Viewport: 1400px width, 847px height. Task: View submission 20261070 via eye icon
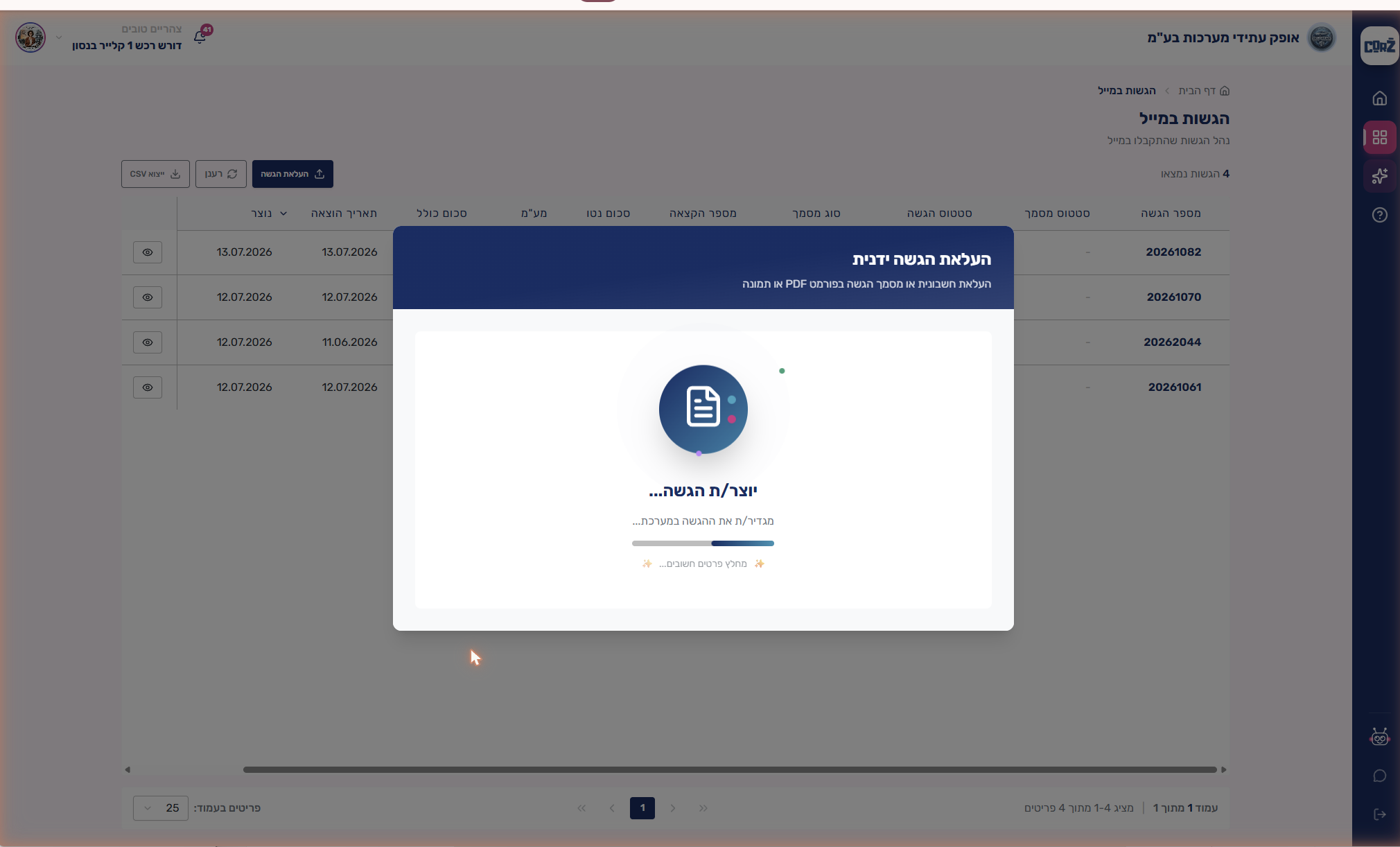148,297
